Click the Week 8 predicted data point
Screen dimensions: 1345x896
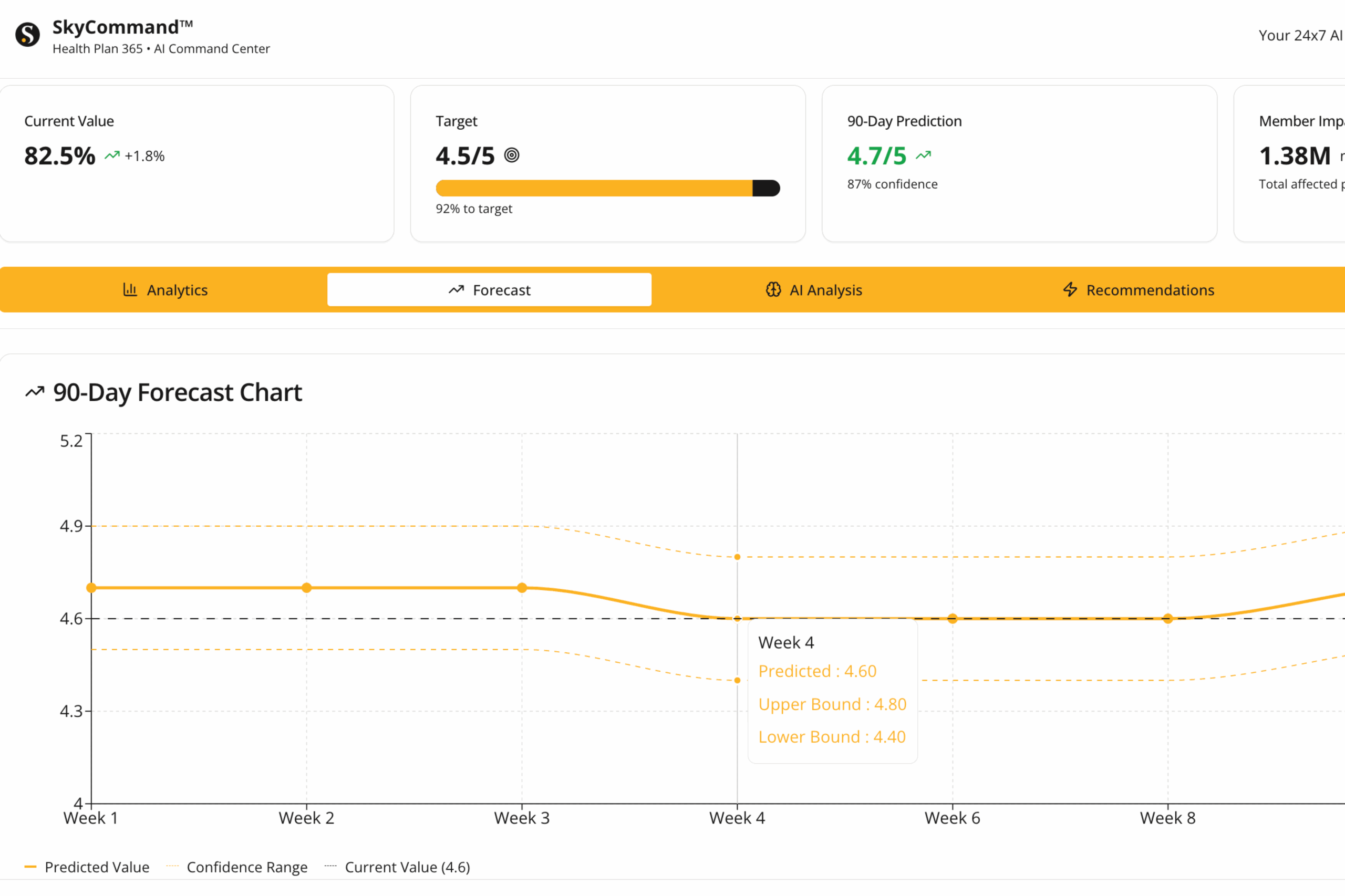click(x=1168, y=618)
